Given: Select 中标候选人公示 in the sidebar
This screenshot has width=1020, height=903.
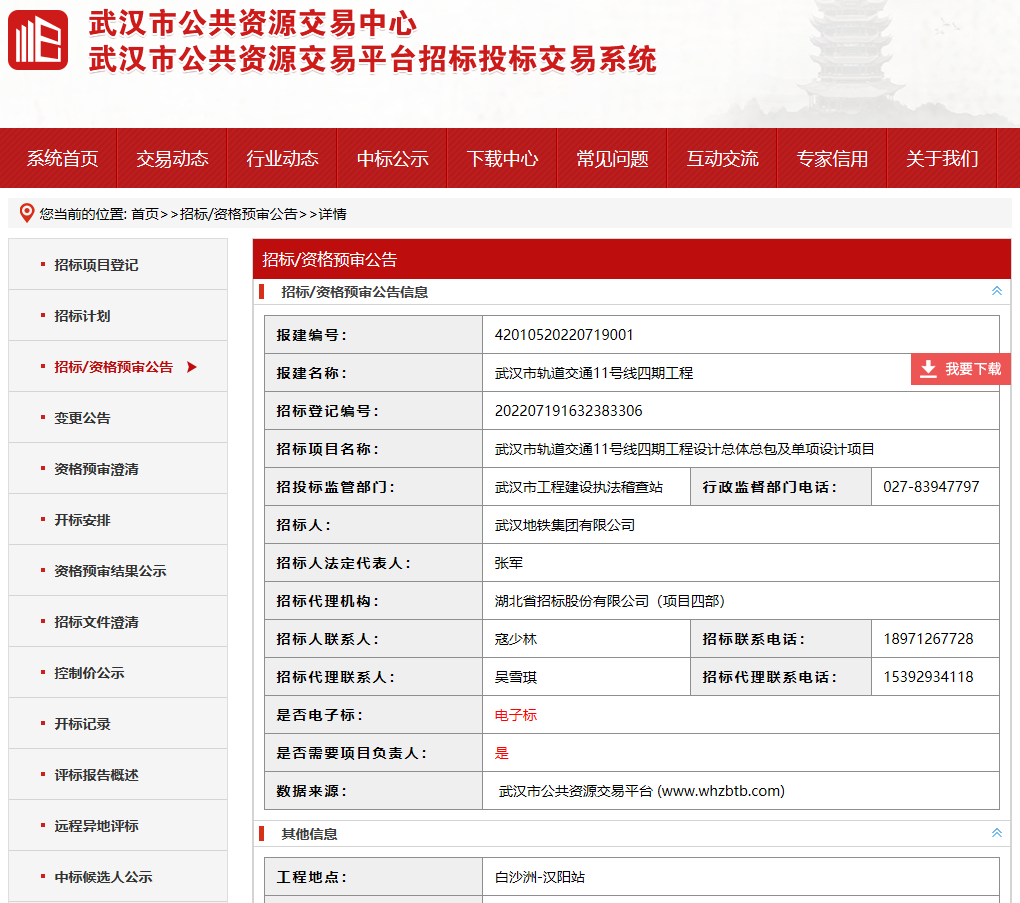Looking at the screenshot, I should tap(103, 877).
